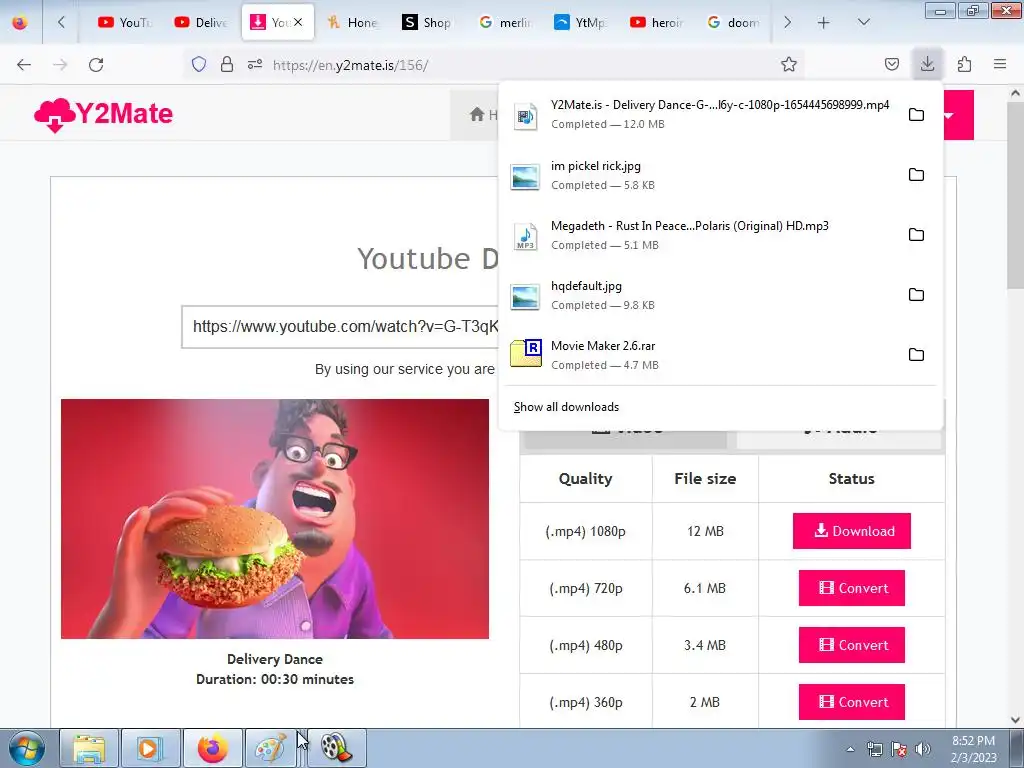The image size is (1024, 768).
Task: Open site permissions icon in address bar
Action: (x=255, y=64)
